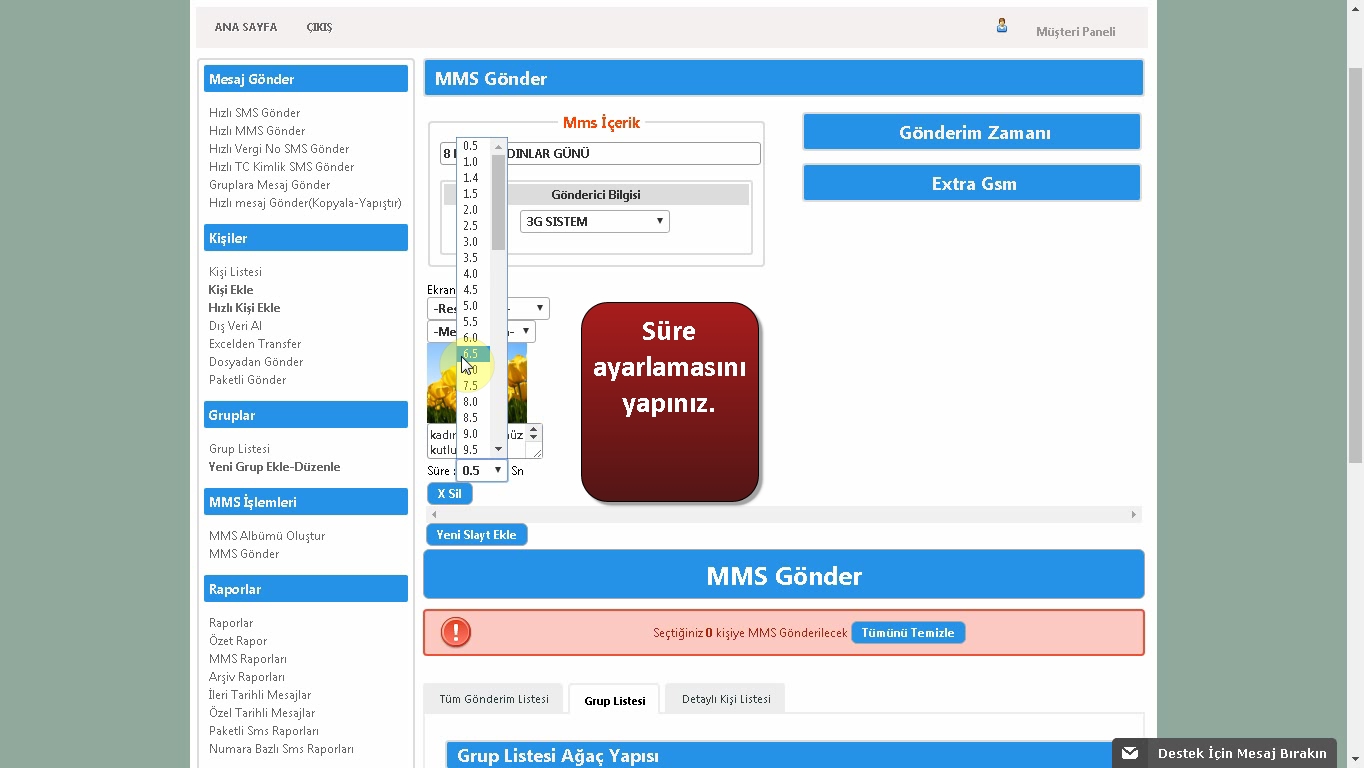This screenshot has width=1364, height=768.
Task: Open Hızlı SMS Gönder sidebar link
Action: pyautogui.click(x=254, y=113)
